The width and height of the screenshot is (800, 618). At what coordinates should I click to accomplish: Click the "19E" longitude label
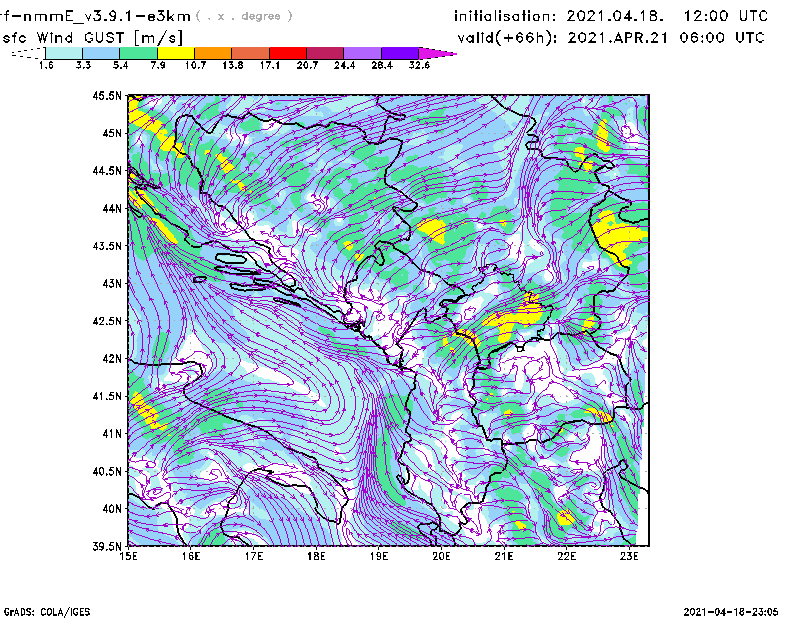click(x=379, y=556)
